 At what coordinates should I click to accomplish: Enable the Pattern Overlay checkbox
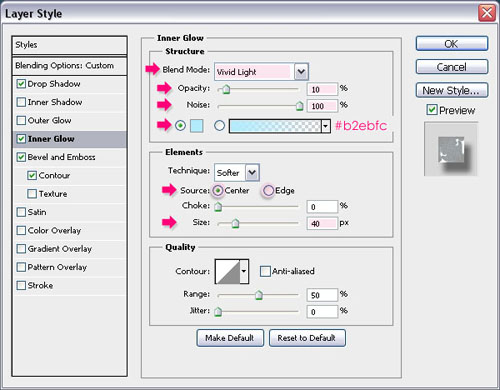(21, 267)
